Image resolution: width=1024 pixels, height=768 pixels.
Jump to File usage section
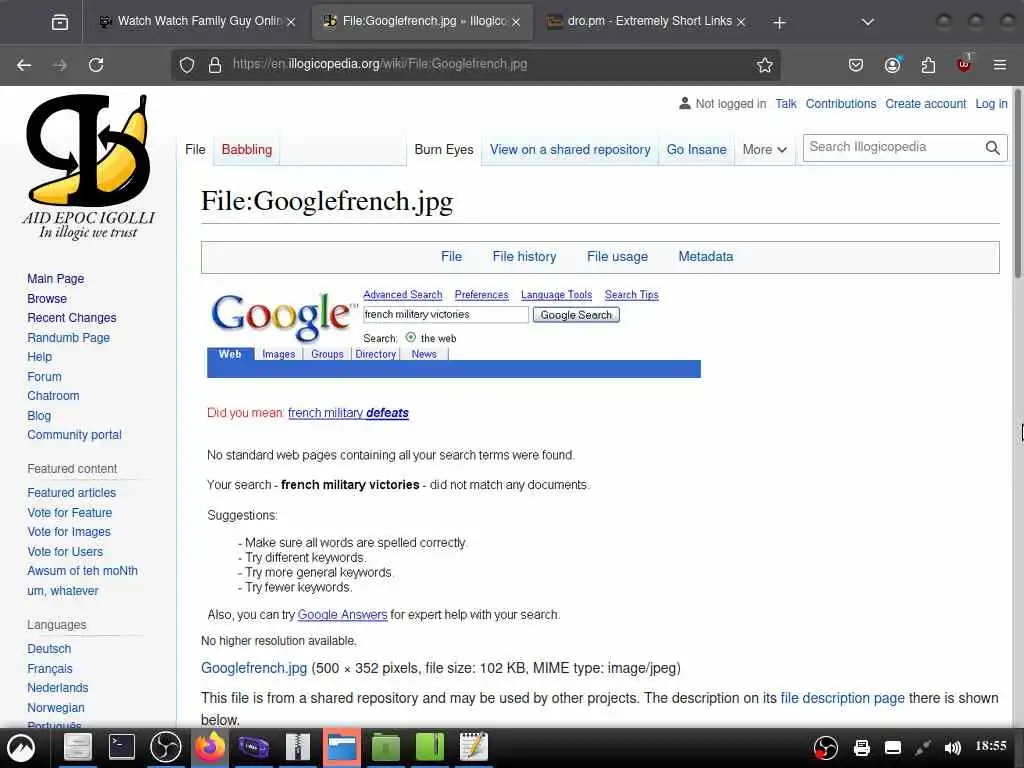617,257
